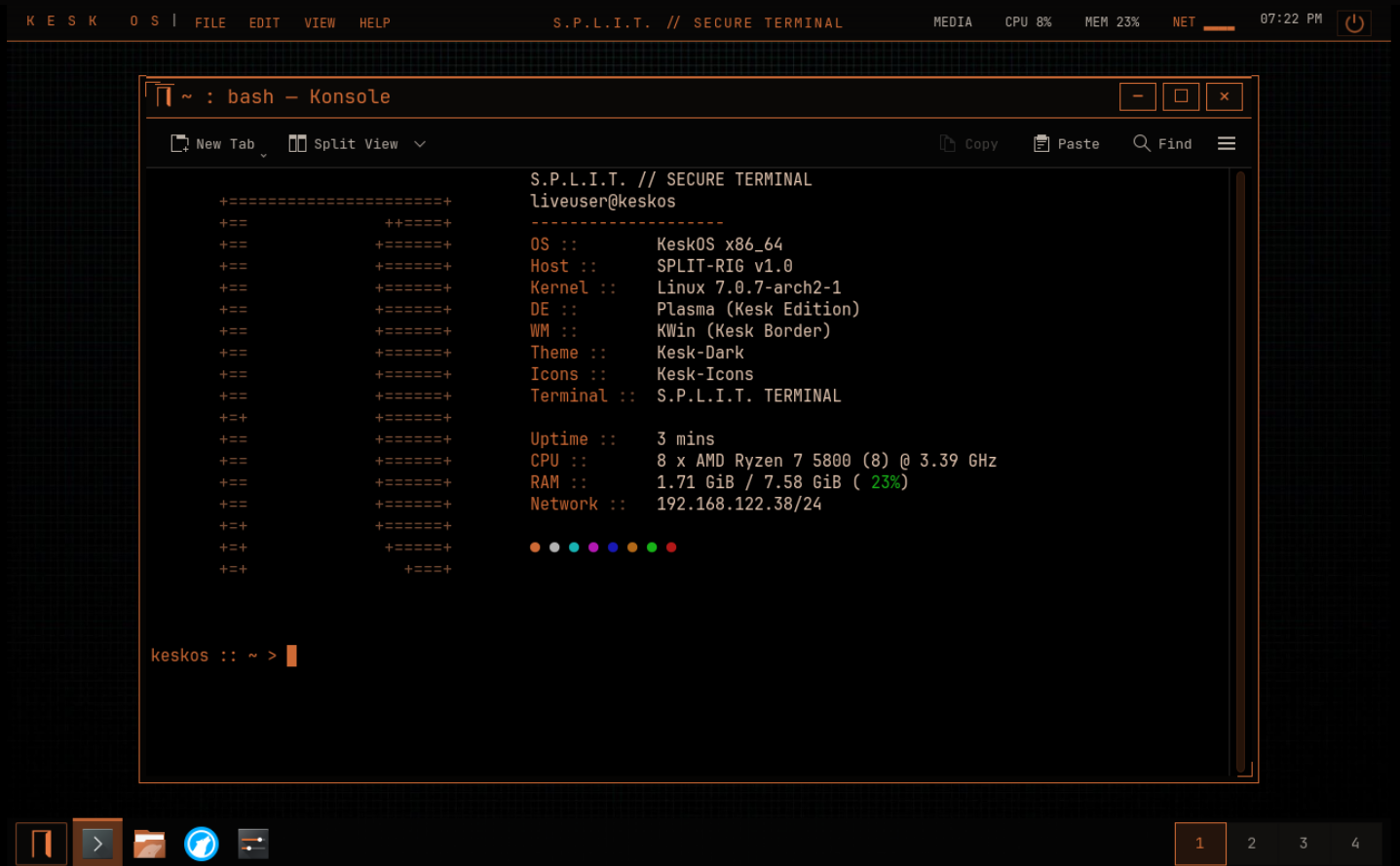This screenshot has width=1400, height=866.
Task: Click the Split View toolbar button
Action: coord(343,144)
